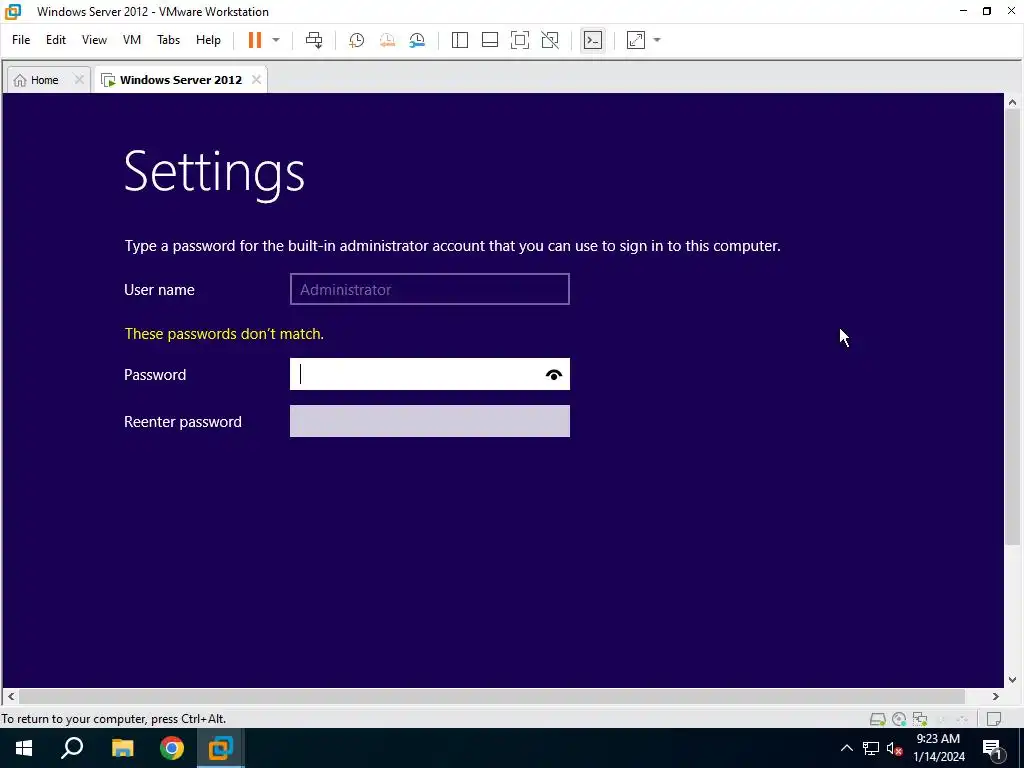Click the taskbar clock showing 9:23 AM
This screenshot has height=768, width=1024.
[x=938, y=748]
